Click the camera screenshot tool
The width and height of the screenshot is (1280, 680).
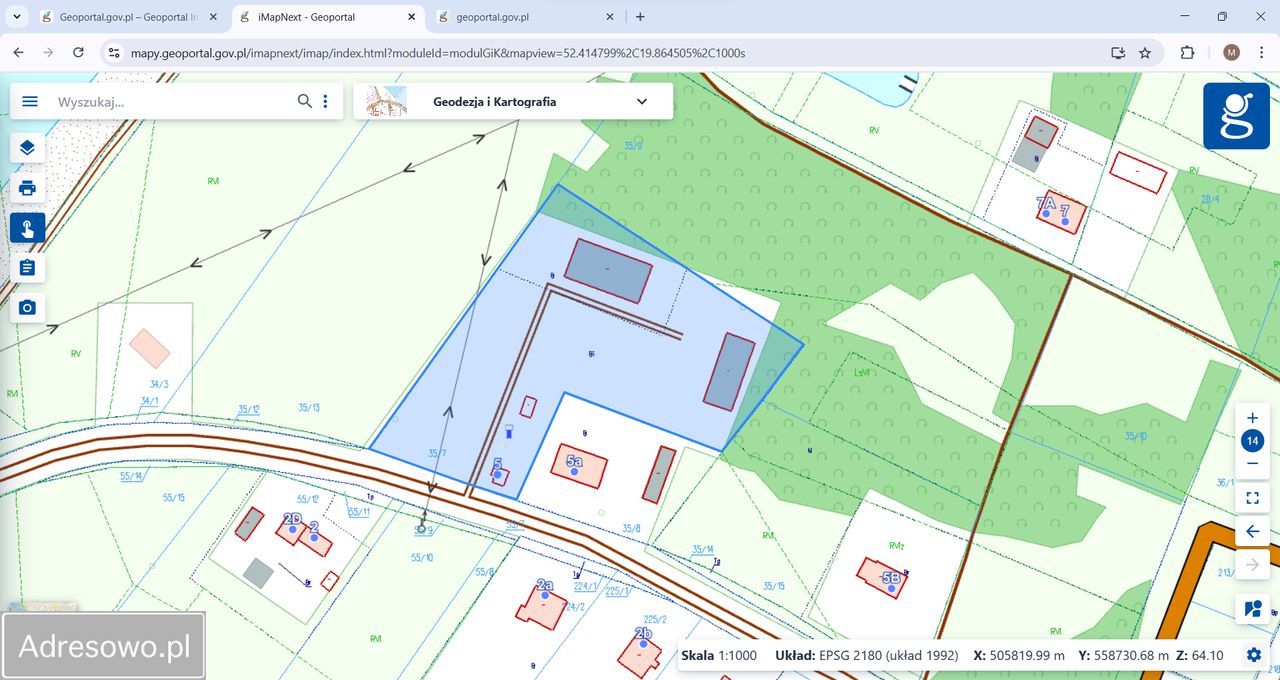(x=27, y=308)
